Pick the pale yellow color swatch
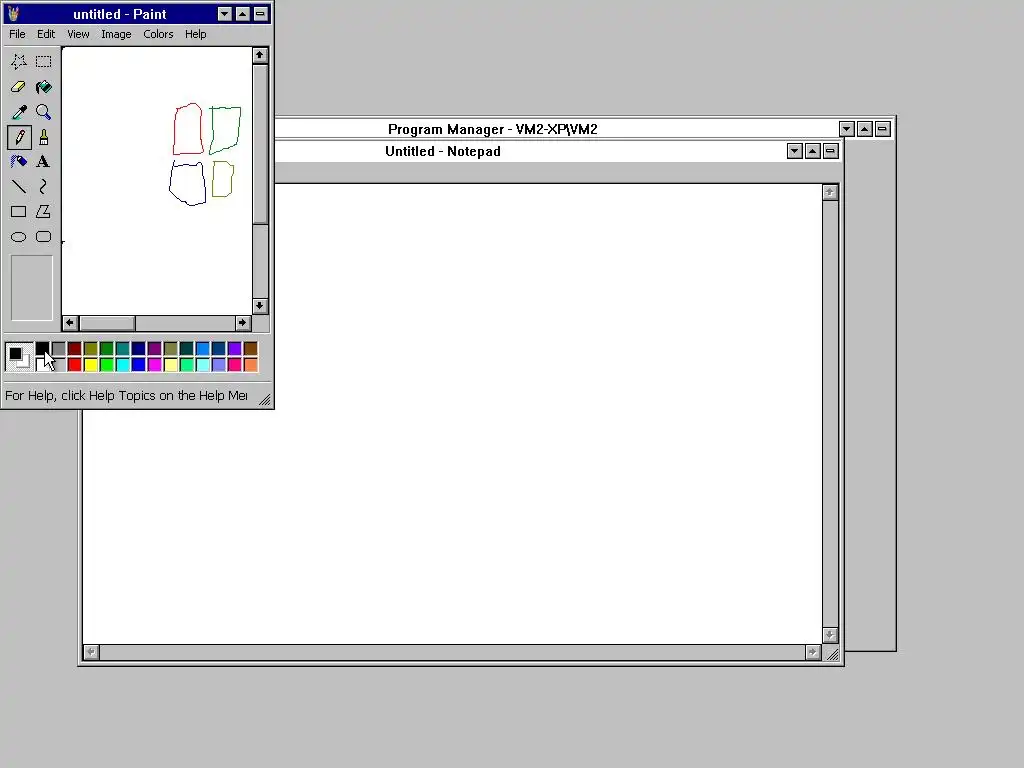 point(170,364)
